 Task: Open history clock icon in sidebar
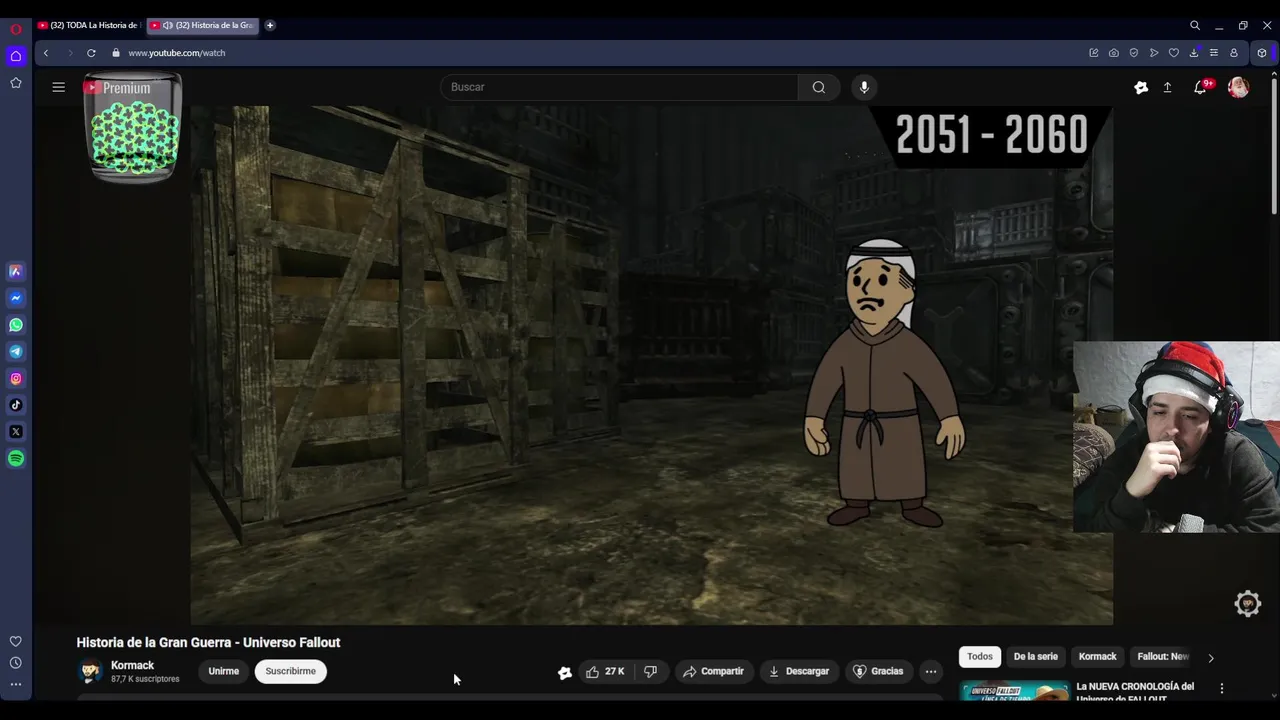[x=16, y=663]
